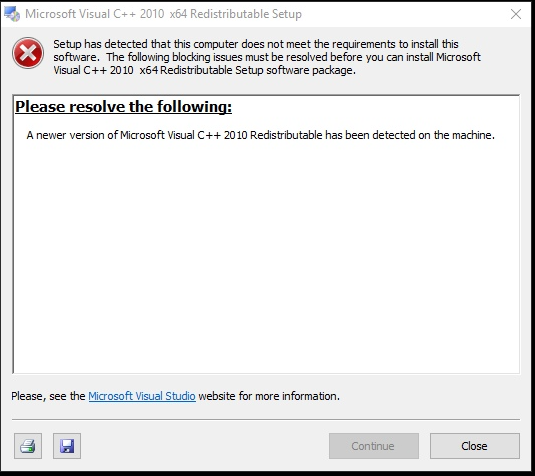Click the printer icon button

point(28,446)
